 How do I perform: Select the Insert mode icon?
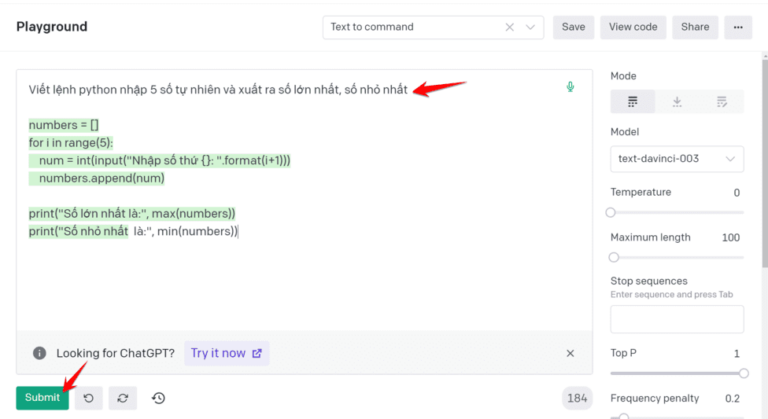pos(677,102)
